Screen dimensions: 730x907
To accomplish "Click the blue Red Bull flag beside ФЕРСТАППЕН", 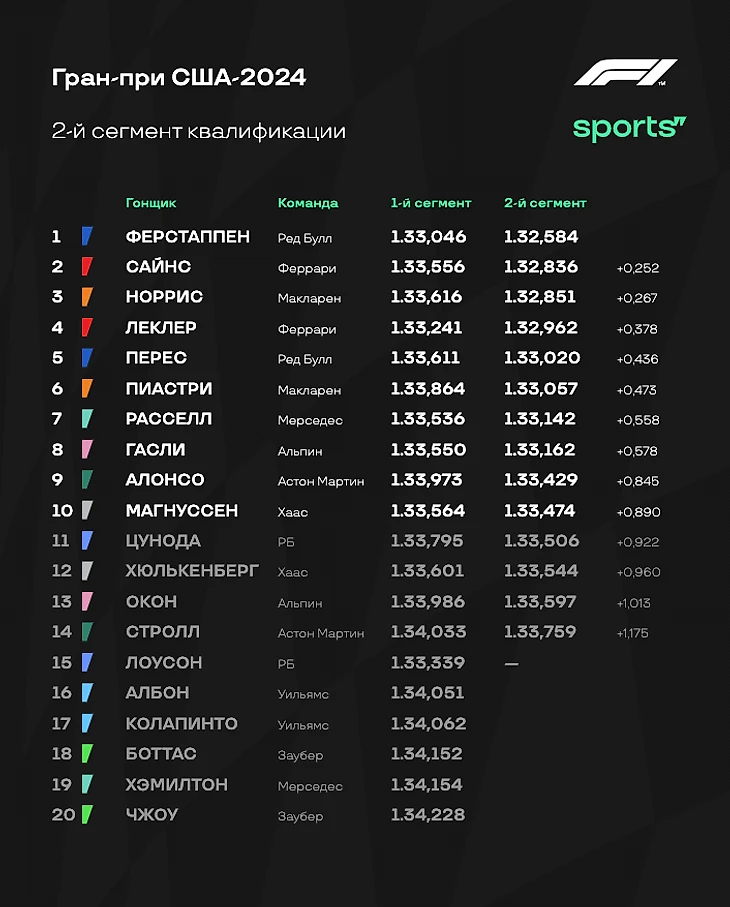I will (x=87, y=237).
